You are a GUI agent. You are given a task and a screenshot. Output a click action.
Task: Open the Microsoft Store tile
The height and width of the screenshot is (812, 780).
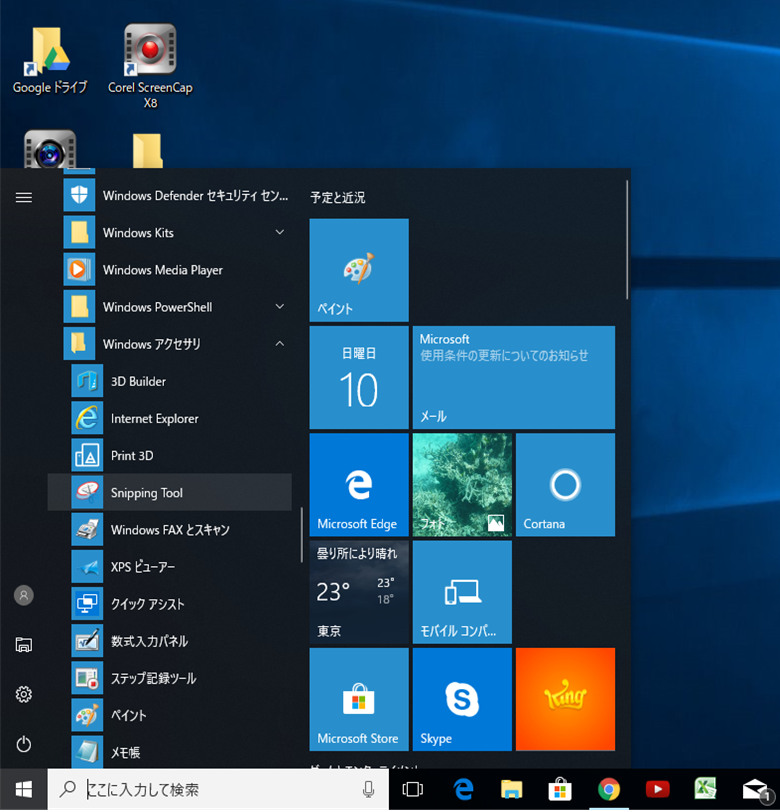359,699
